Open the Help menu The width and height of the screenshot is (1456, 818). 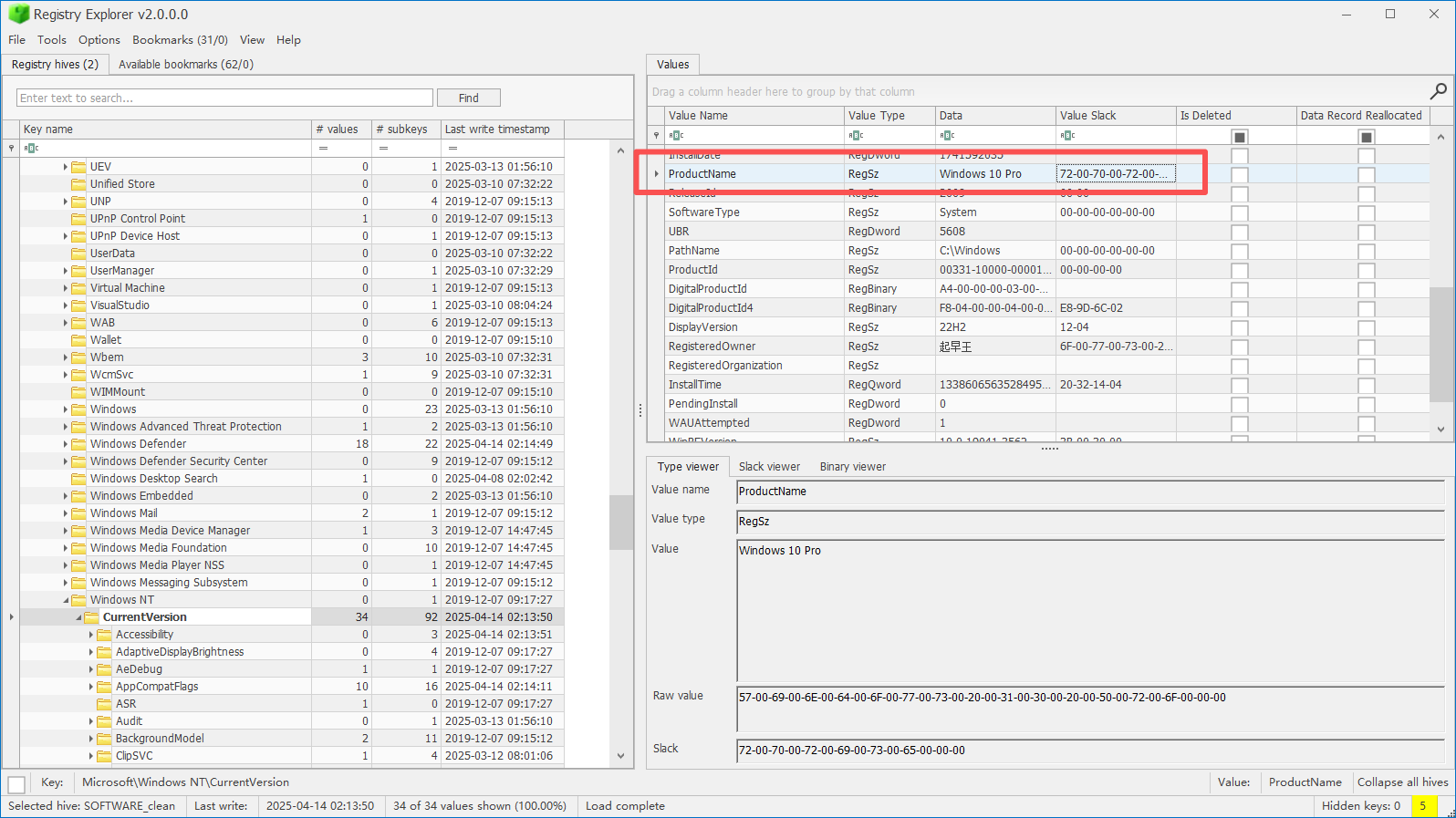[x=288, y=40]
